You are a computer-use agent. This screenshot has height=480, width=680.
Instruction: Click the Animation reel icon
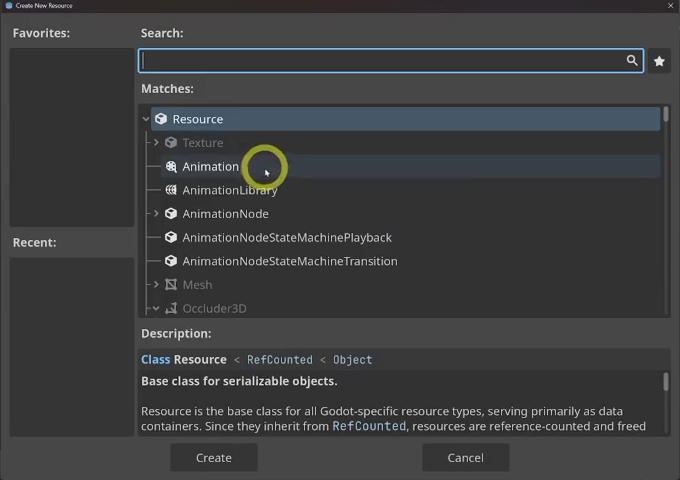[x=171, y=166]
